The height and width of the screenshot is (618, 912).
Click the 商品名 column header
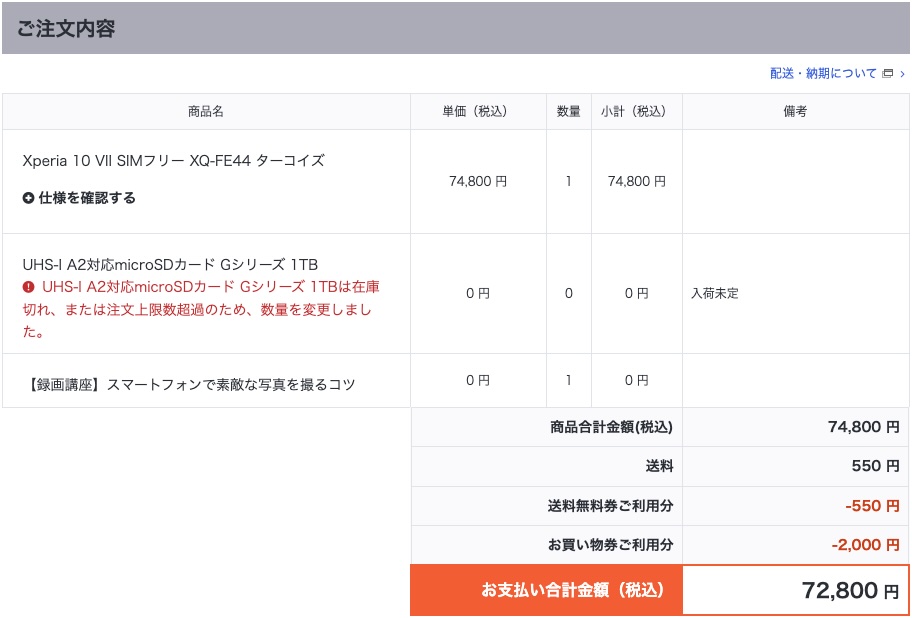click(206, 112)
